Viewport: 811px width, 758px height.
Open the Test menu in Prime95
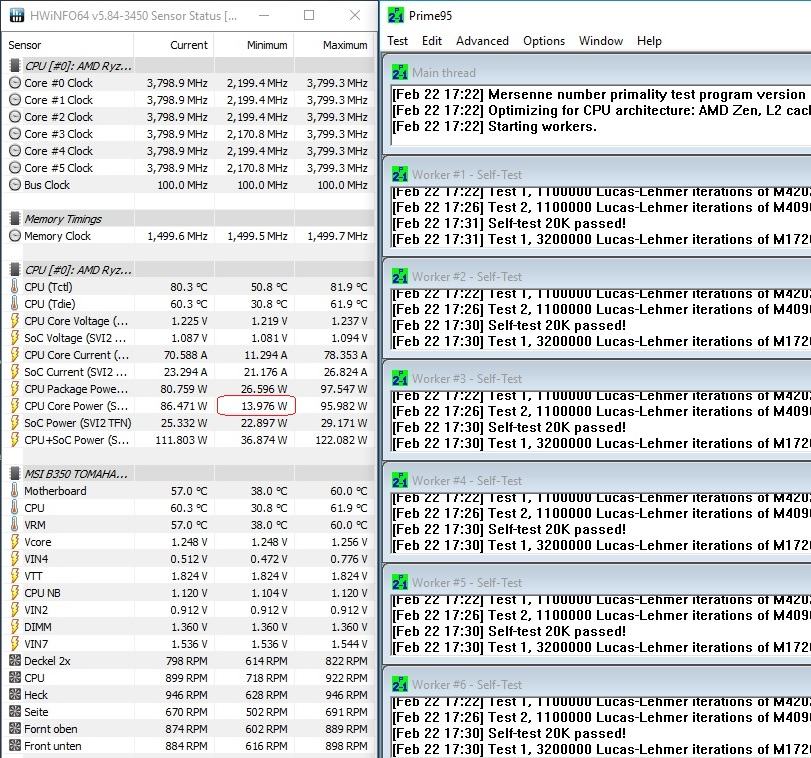click(397, 41)
